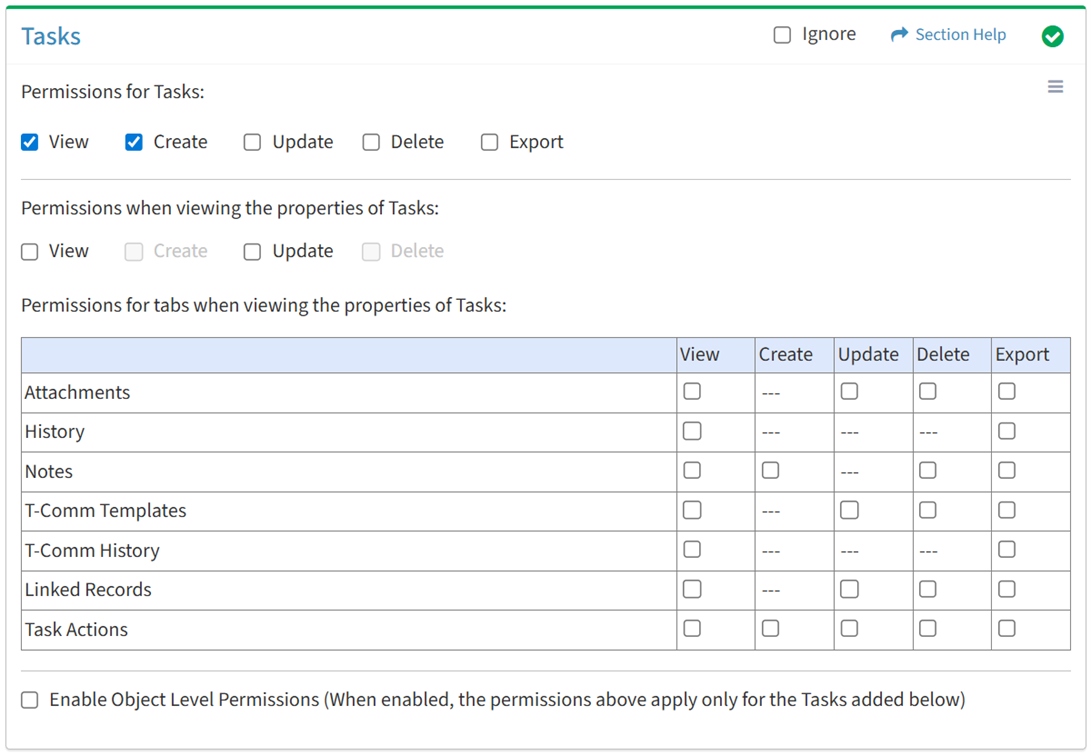Check View for T-Comm History
This screenshot has width=1091, height=755.
coord(692,549)
